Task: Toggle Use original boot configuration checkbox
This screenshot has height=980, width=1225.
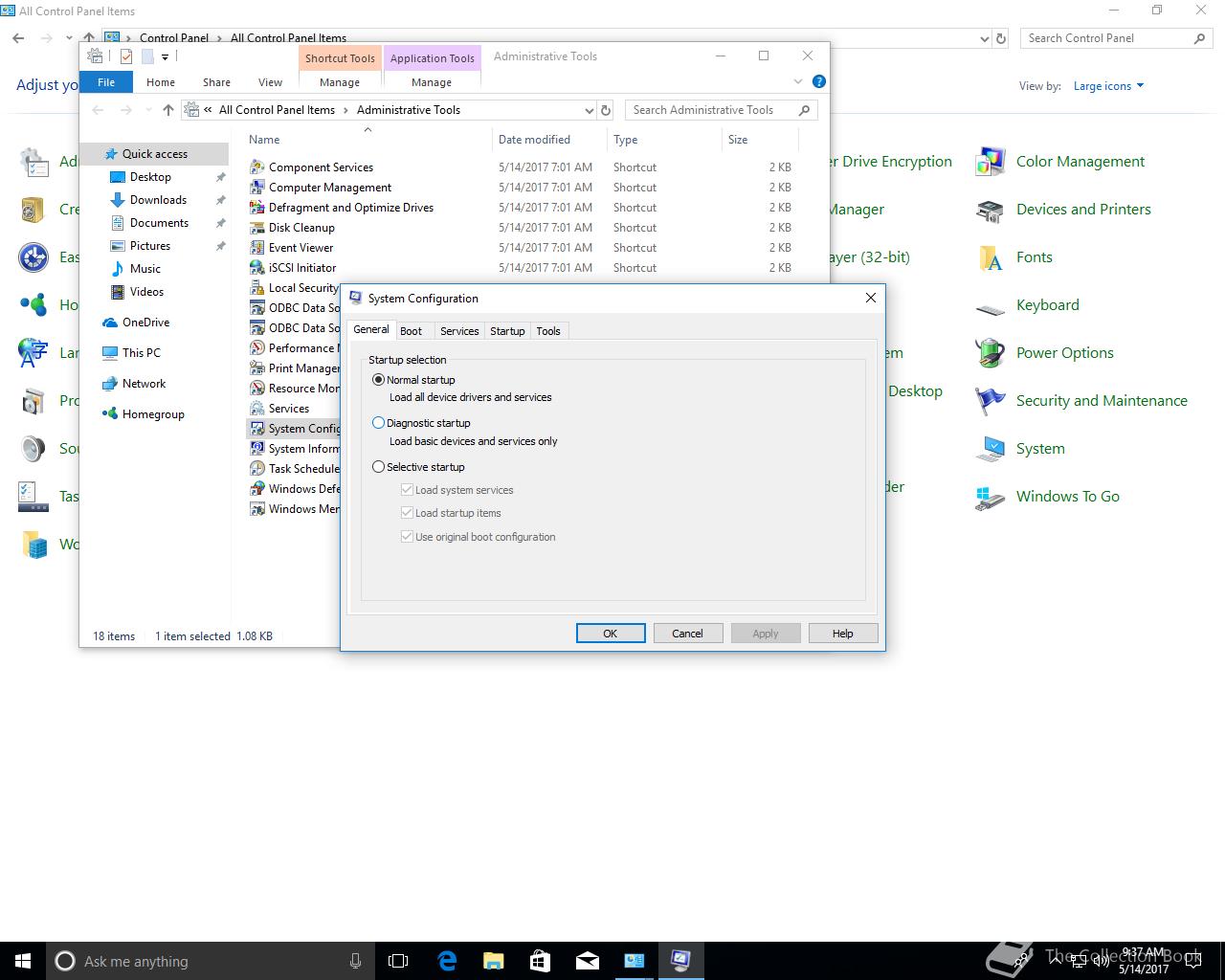Action: point(407,537)
